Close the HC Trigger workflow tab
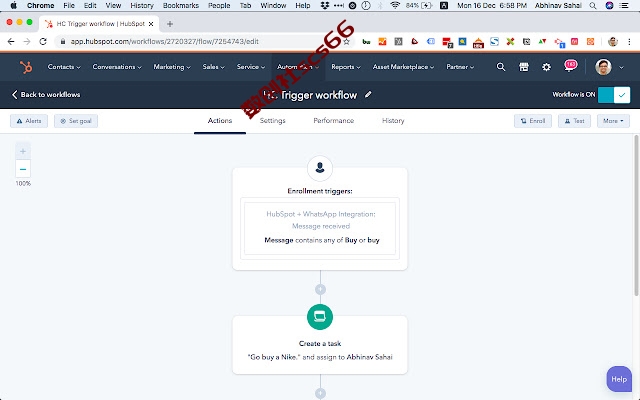 [151, 24]
